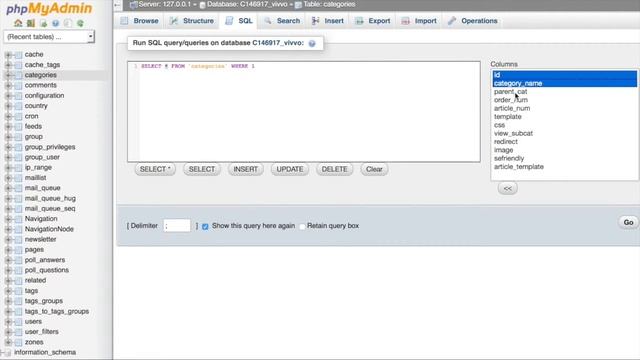Viewport: 640px width, 360px height.
Task: Toggle Show this query here again checkbox
Action: click(x=205, y=227)
